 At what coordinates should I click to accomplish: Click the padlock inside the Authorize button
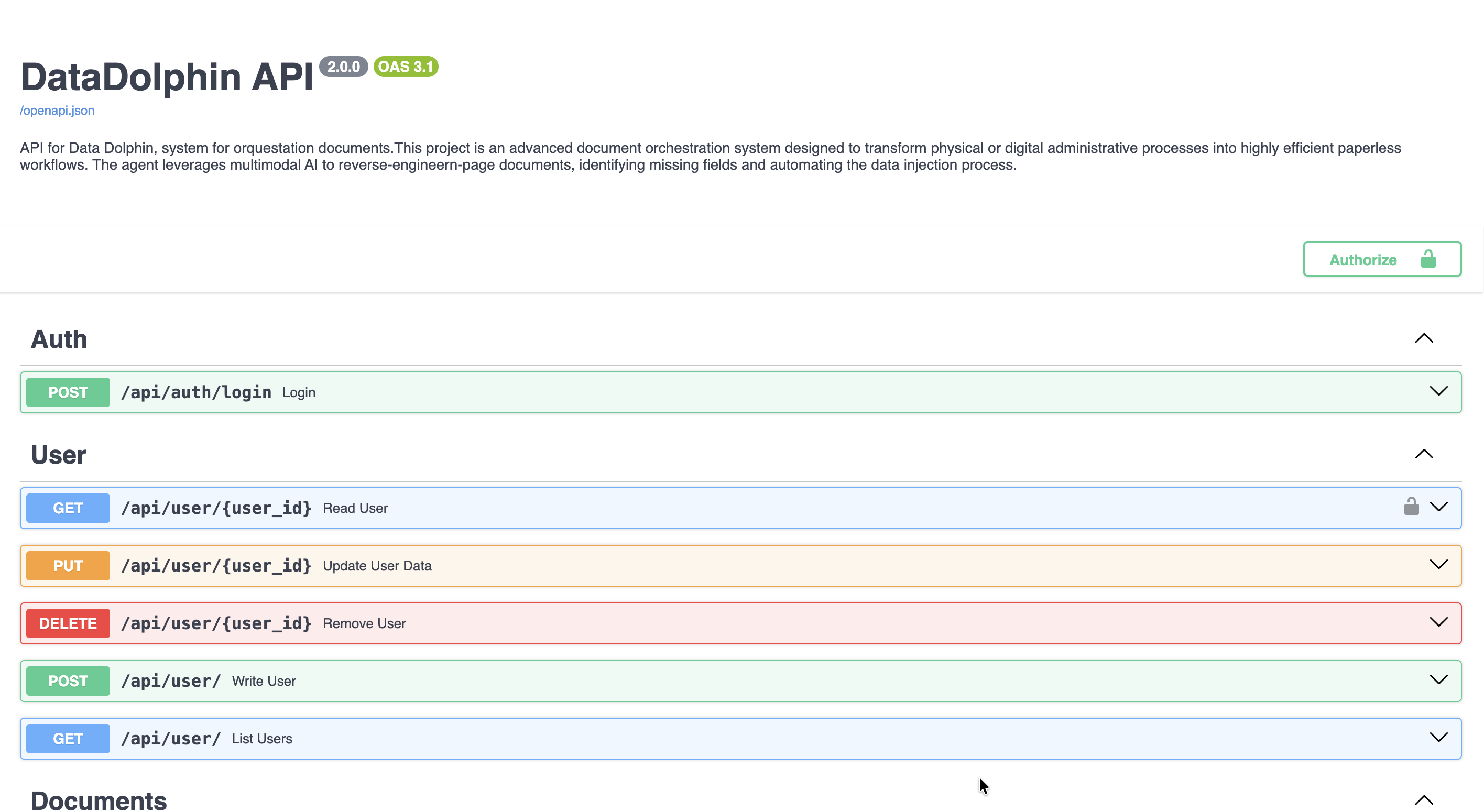coord(1427,259)
